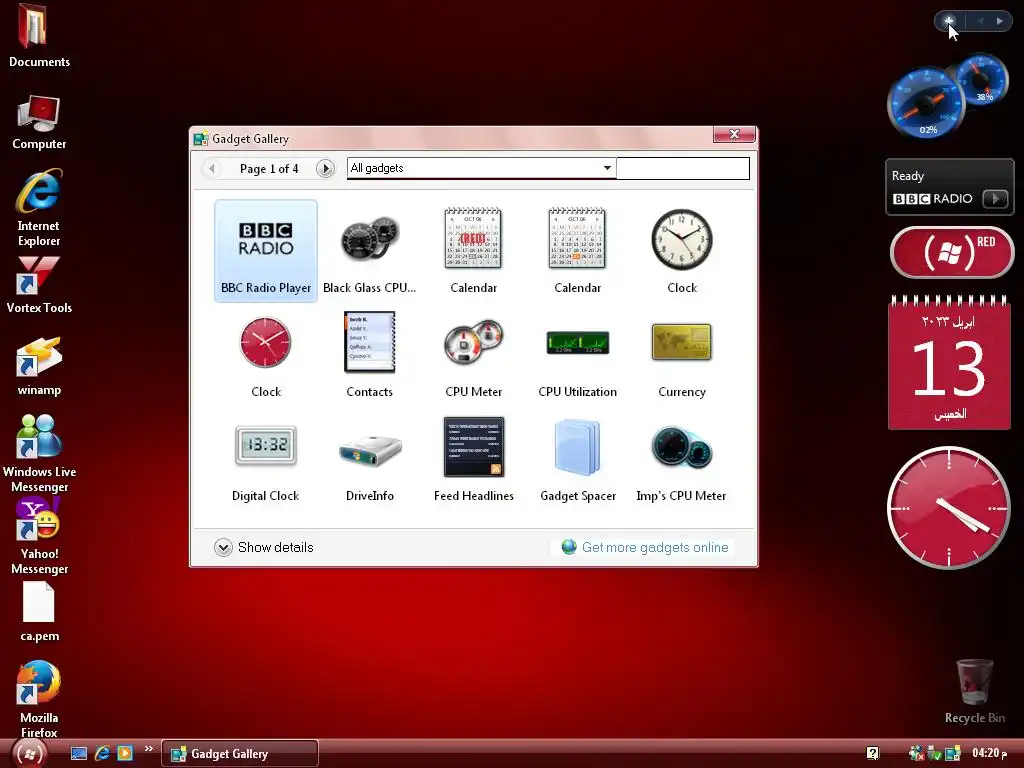Select Yahoo! Messenger desktop shortcut
The height and width of the screenshot is (768, 1024).
pos(39,536)
